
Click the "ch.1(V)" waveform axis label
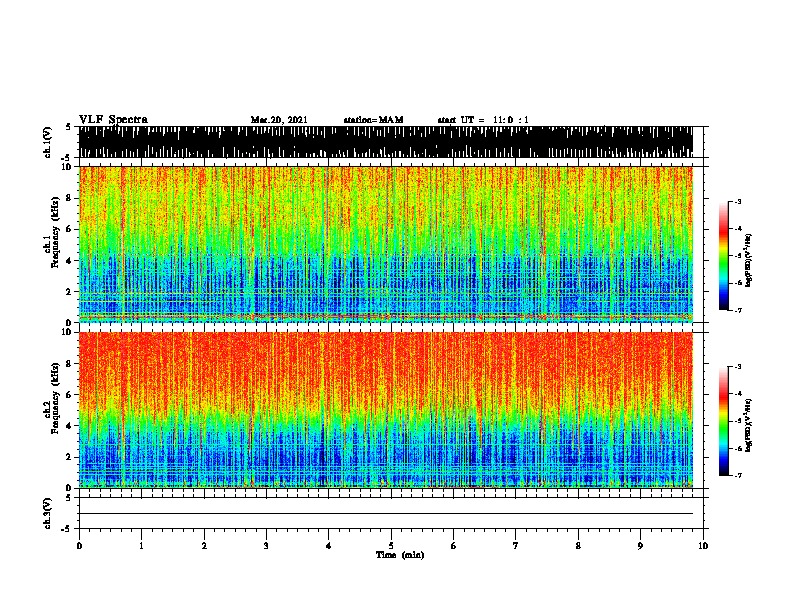click(x=48, y=142)
